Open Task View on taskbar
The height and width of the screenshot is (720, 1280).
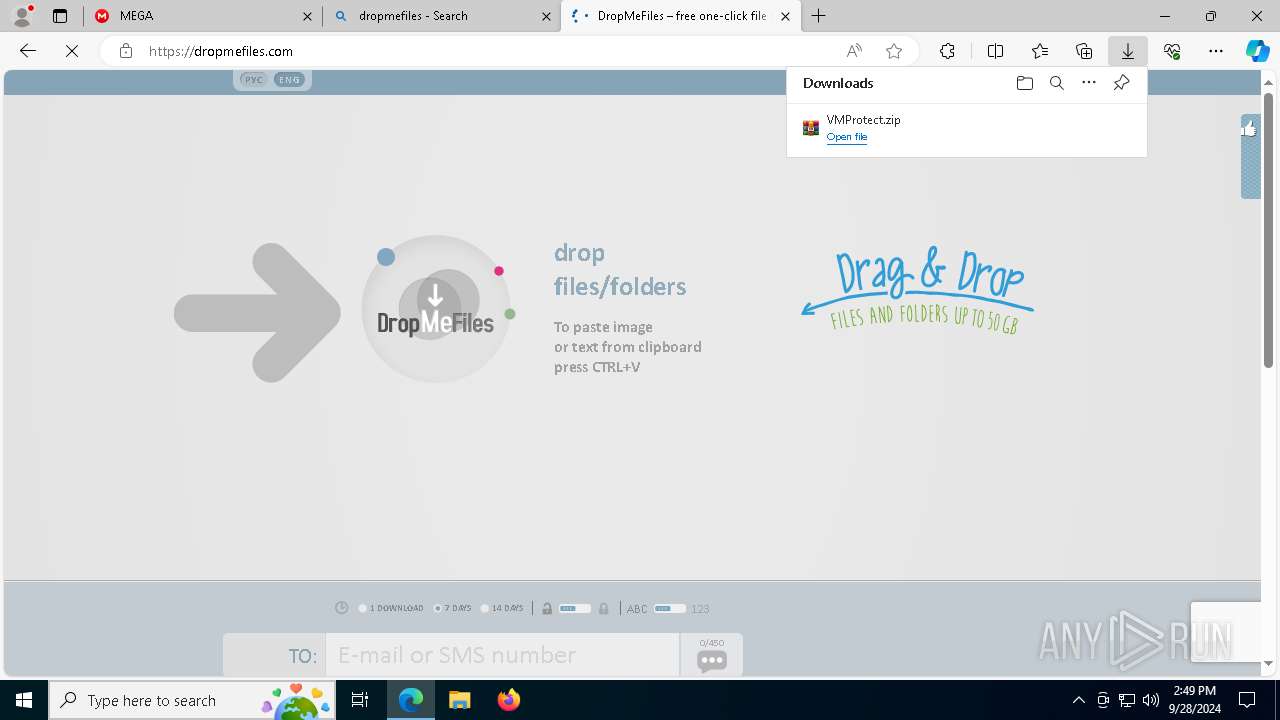(361, 700)
